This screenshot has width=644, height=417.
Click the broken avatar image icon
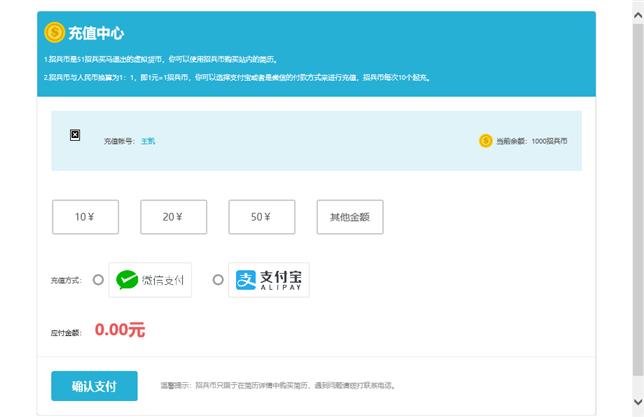(75, 135)
